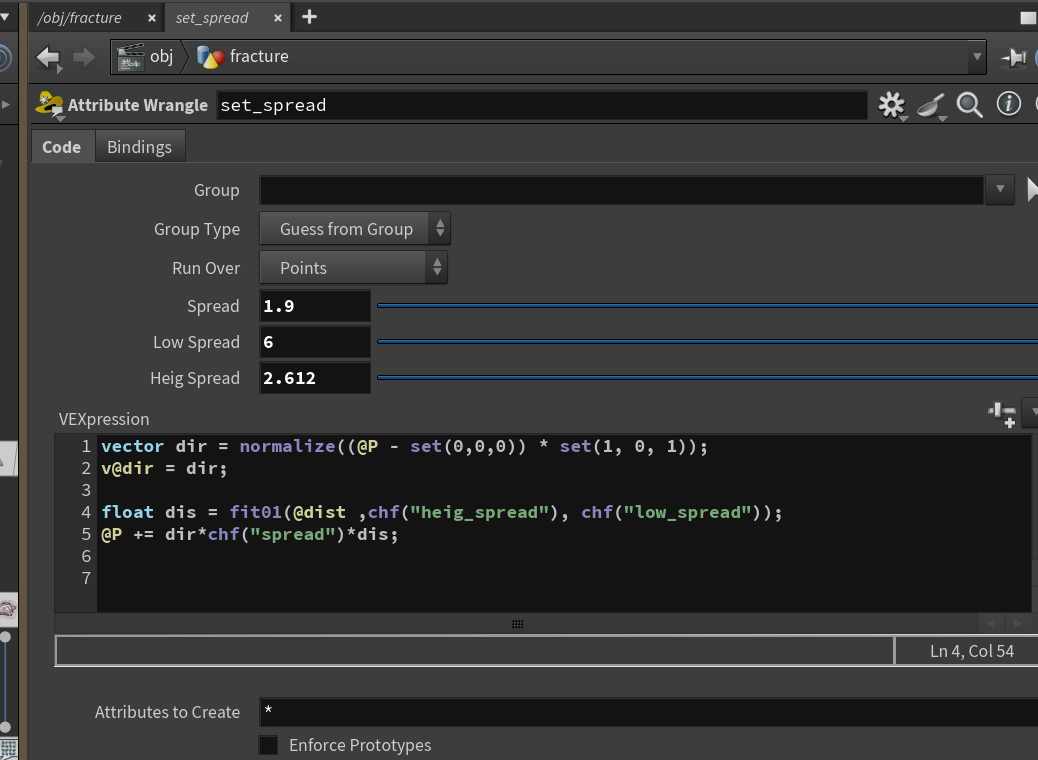Image resolution: width=1038 pixels, height=760 pixels.
Task: Click the Low Spread value field
Action: 315,342
